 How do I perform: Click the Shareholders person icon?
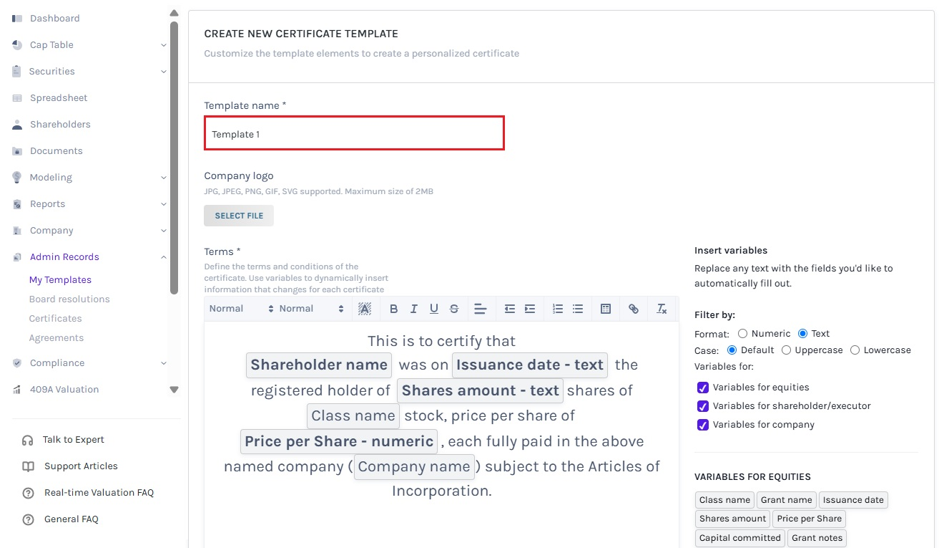pos(17,125)
